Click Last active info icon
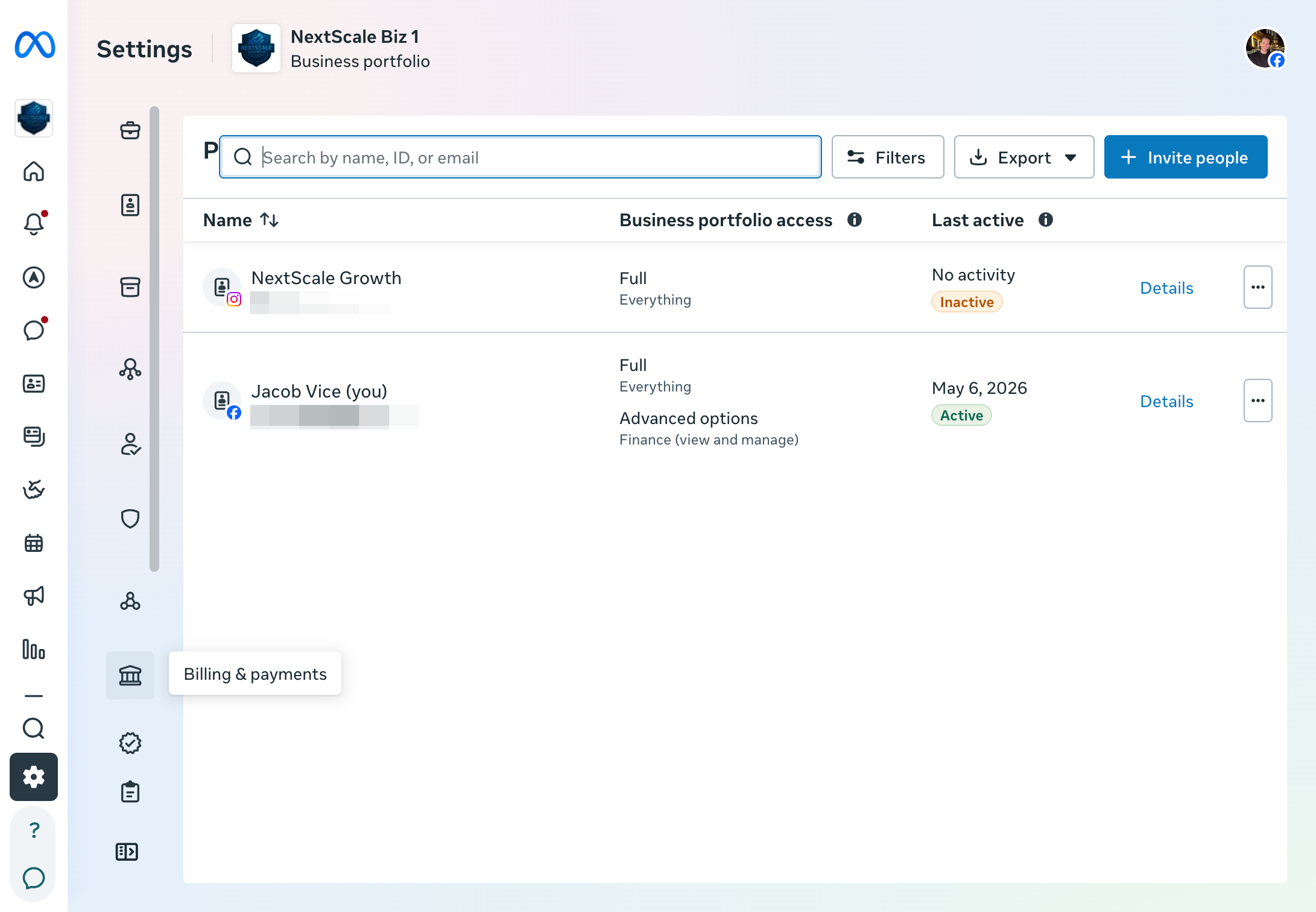1316x912 pixels. pos(1046,220)
